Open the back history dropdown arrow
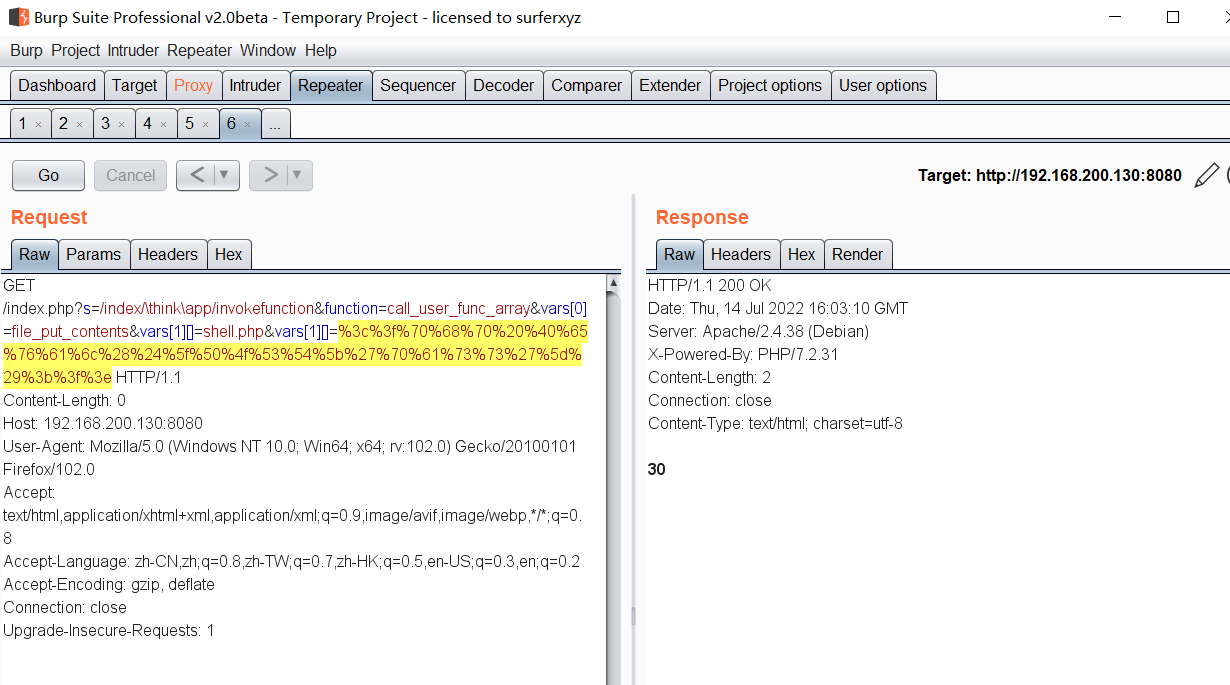The width and height of the screenshot is (1230, 685). pyautogui.click(x=225, y=175)
